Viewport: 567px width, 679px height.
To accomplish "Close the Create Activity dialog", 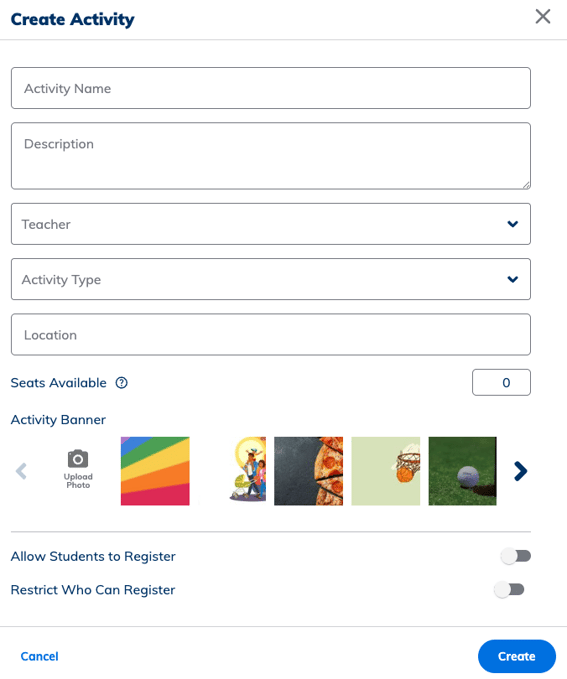I will tap(543, 16).
